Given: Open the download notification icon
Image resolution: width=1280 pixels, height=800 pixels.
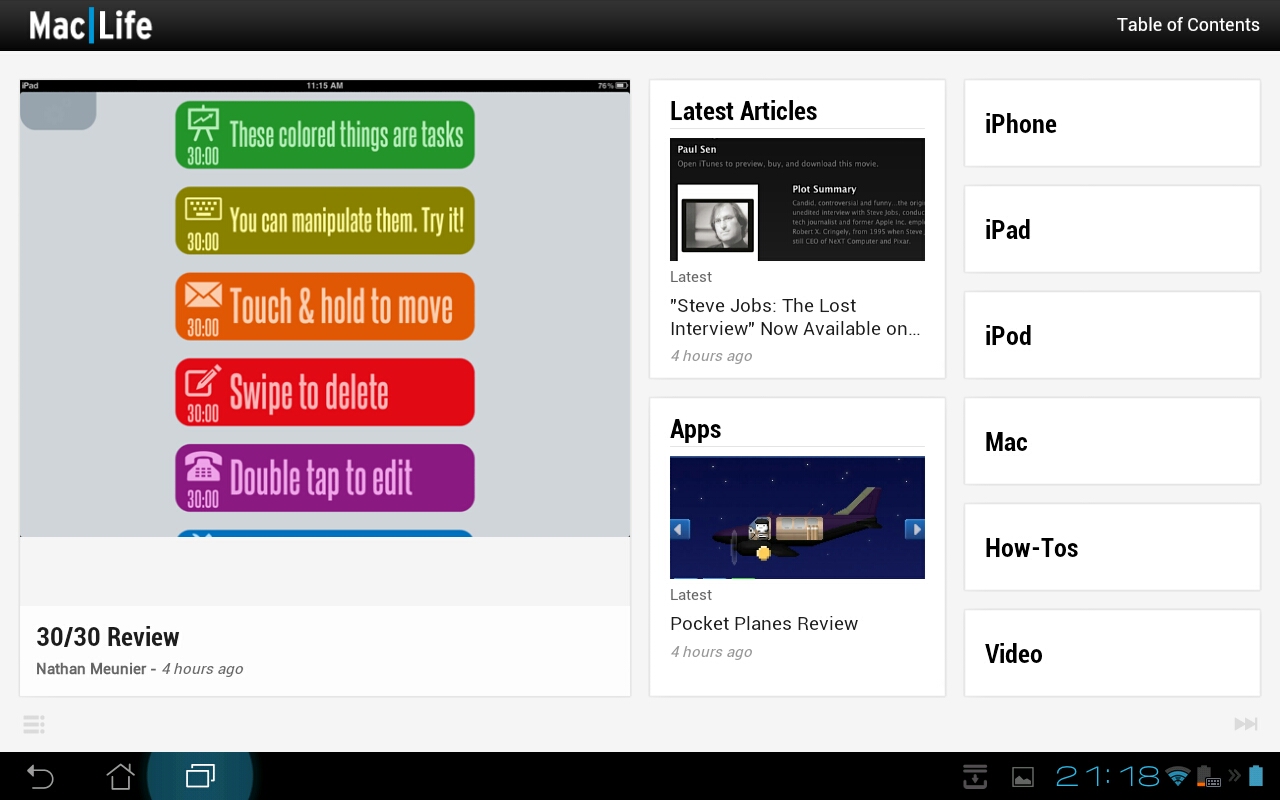Looking at the screenshot, I should (x=975, y=776).
